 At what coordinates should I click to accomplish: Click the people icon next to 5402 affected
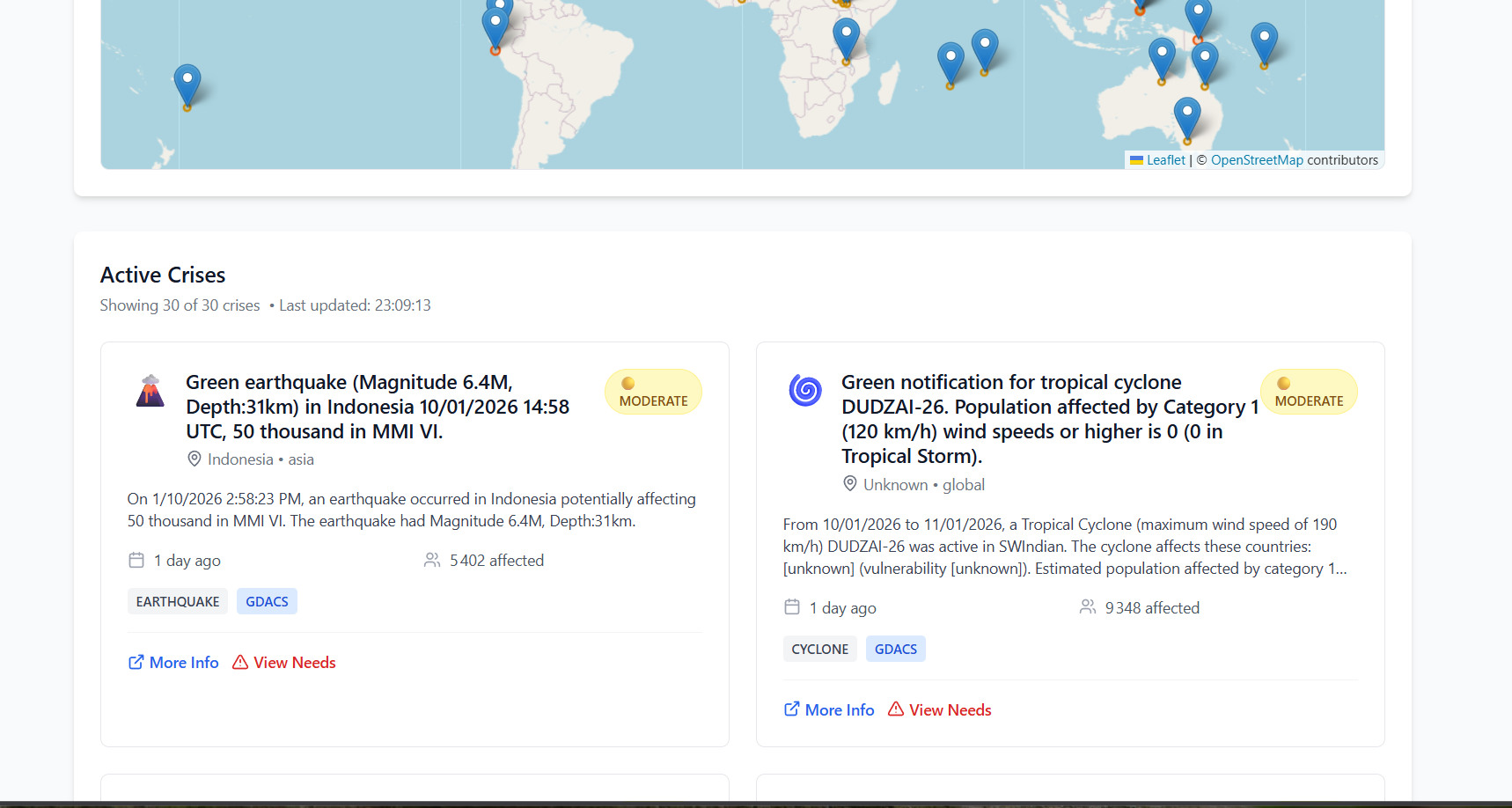pyautogui.click(x=431, y=560)
